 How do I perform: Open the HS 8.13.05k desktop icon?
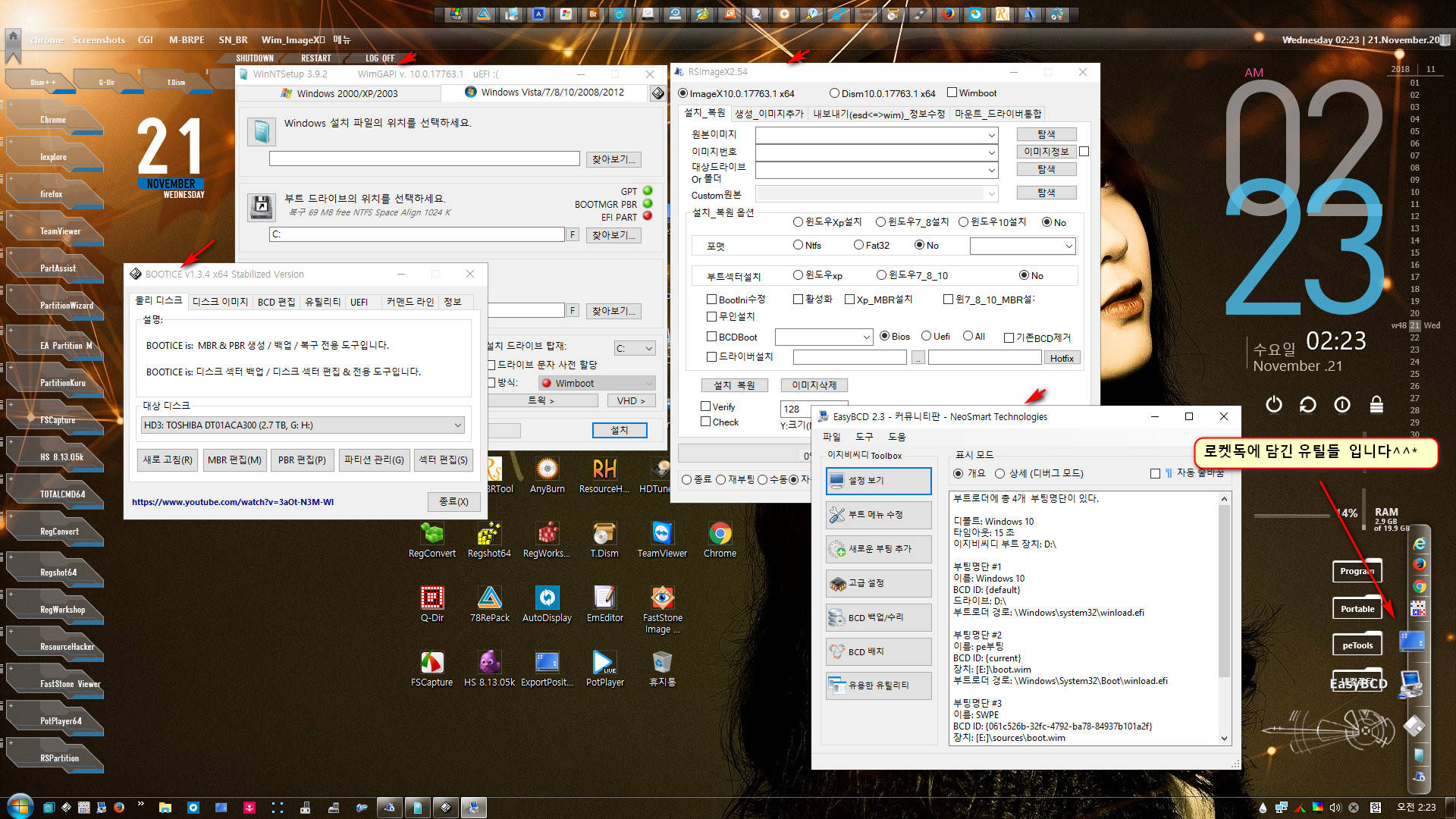click(489, 669)
